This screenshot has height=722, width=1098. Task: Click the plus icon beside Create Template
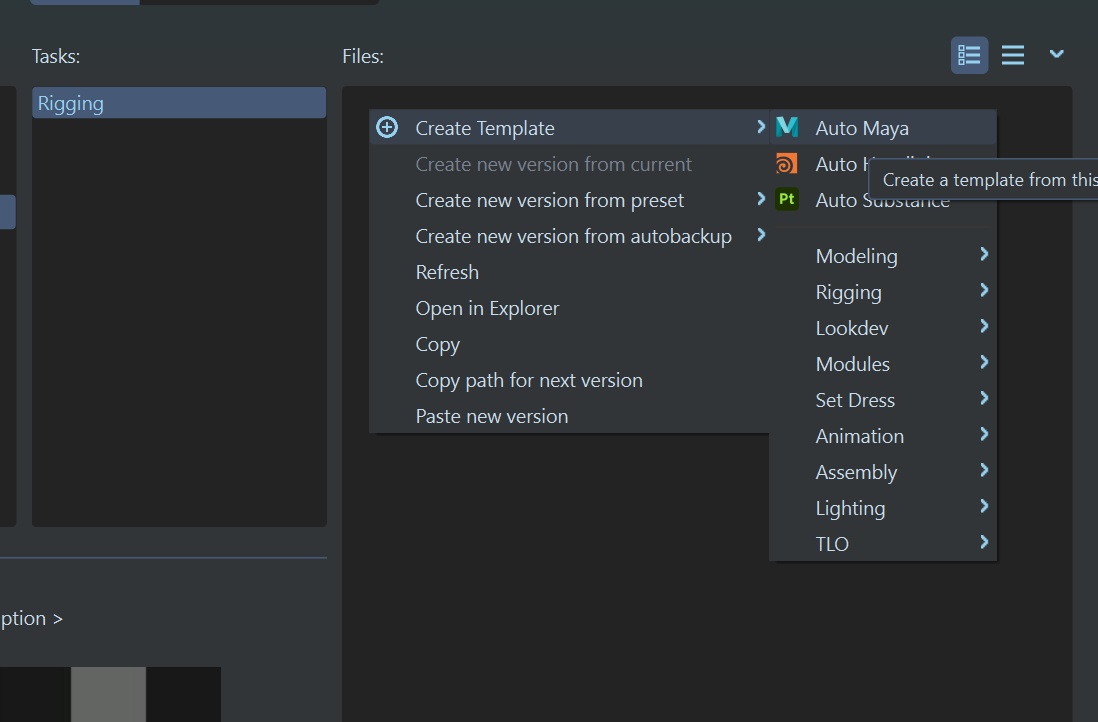click(387, 127)
